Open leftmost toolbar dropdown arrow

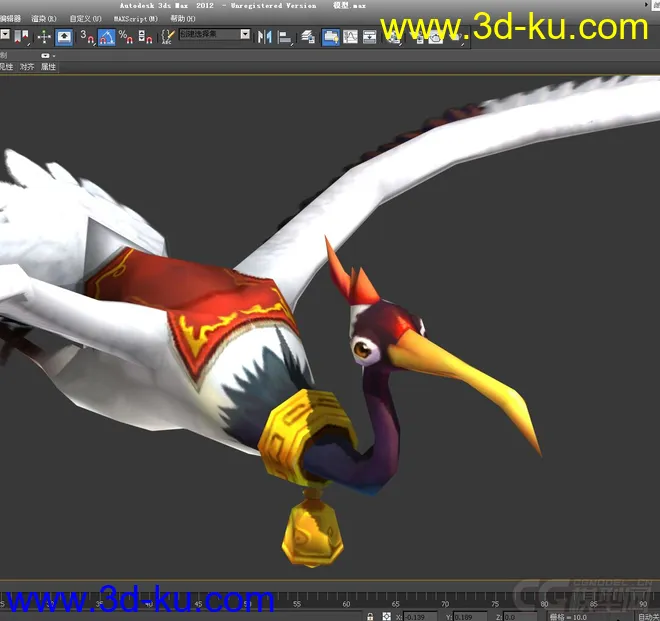[5, 35]
